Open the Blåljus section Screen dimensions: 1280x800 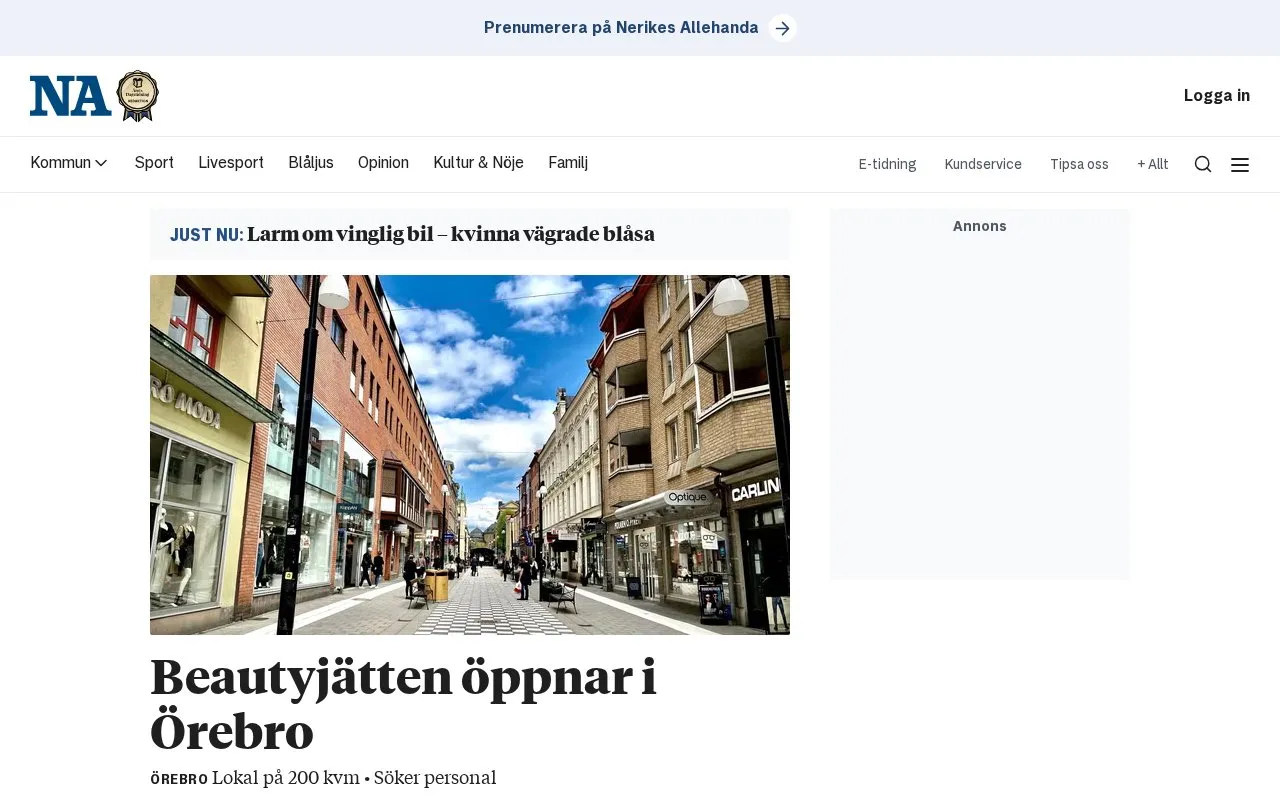311,163
